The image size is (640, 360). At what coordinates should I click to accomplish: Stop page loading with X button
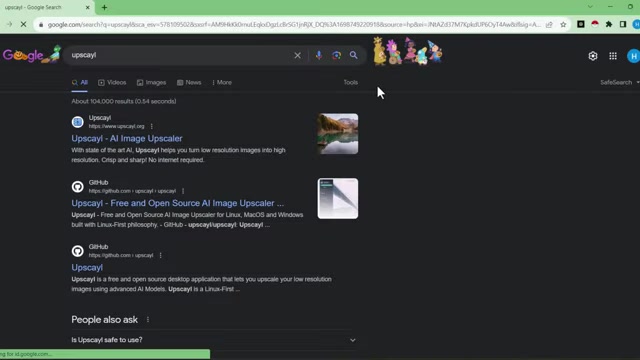[23, 24]
